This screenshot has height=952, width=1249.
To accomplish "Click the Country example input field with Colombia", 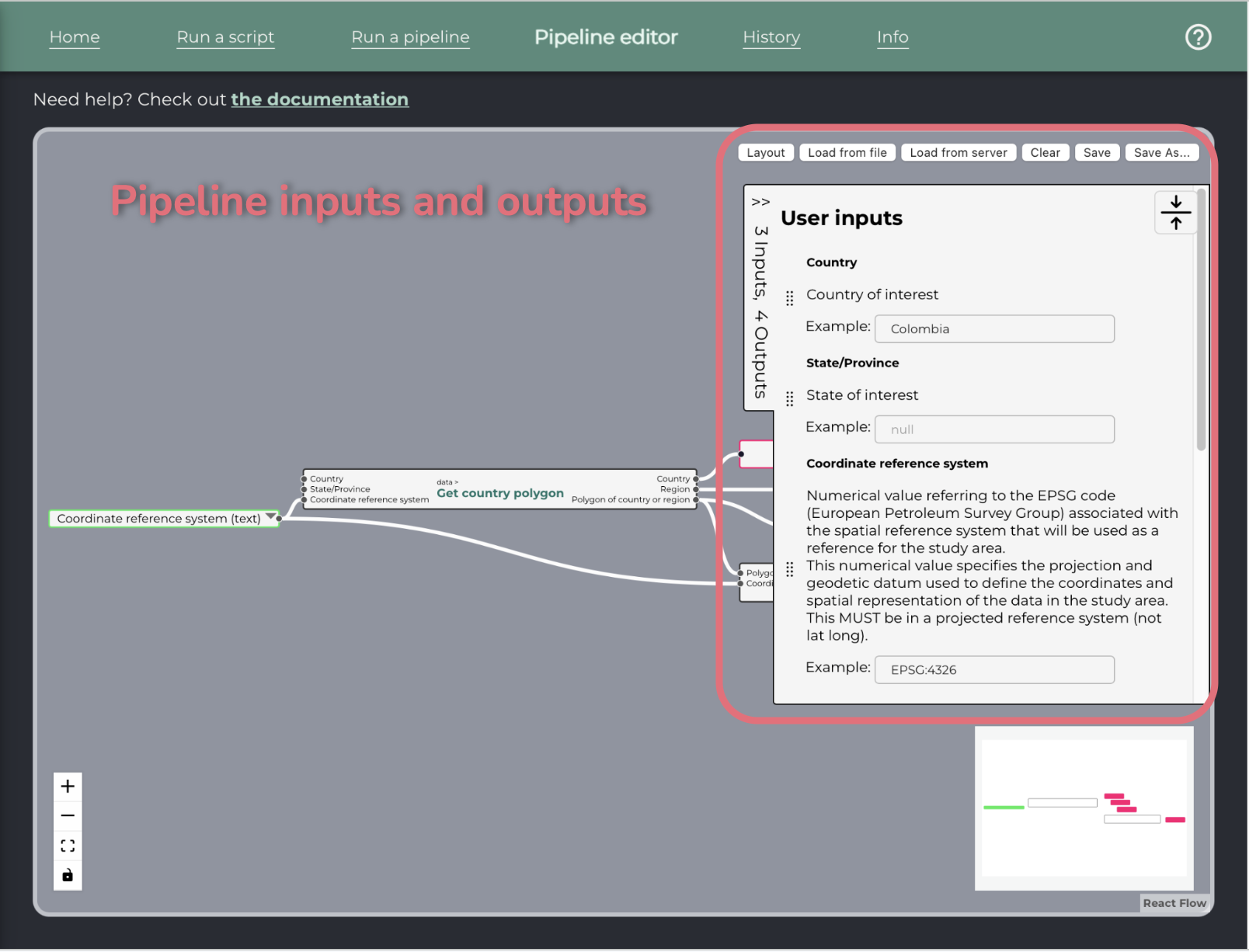I will click(x=994, y=328).
